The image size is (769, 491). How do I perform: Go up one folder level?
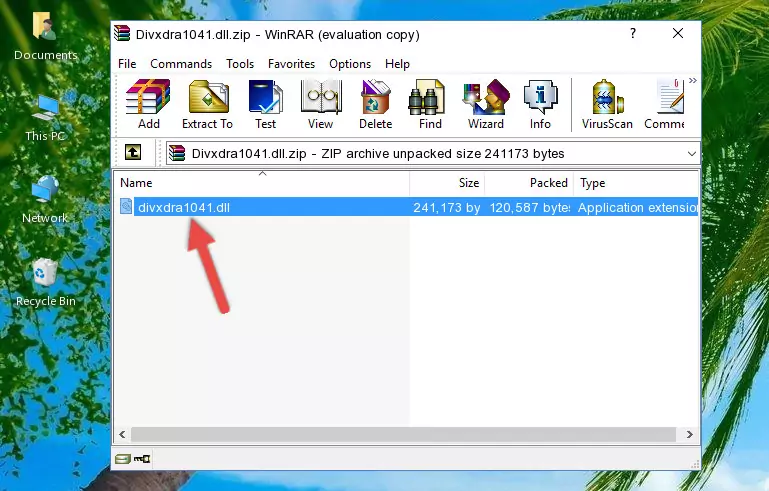[133, 153]
